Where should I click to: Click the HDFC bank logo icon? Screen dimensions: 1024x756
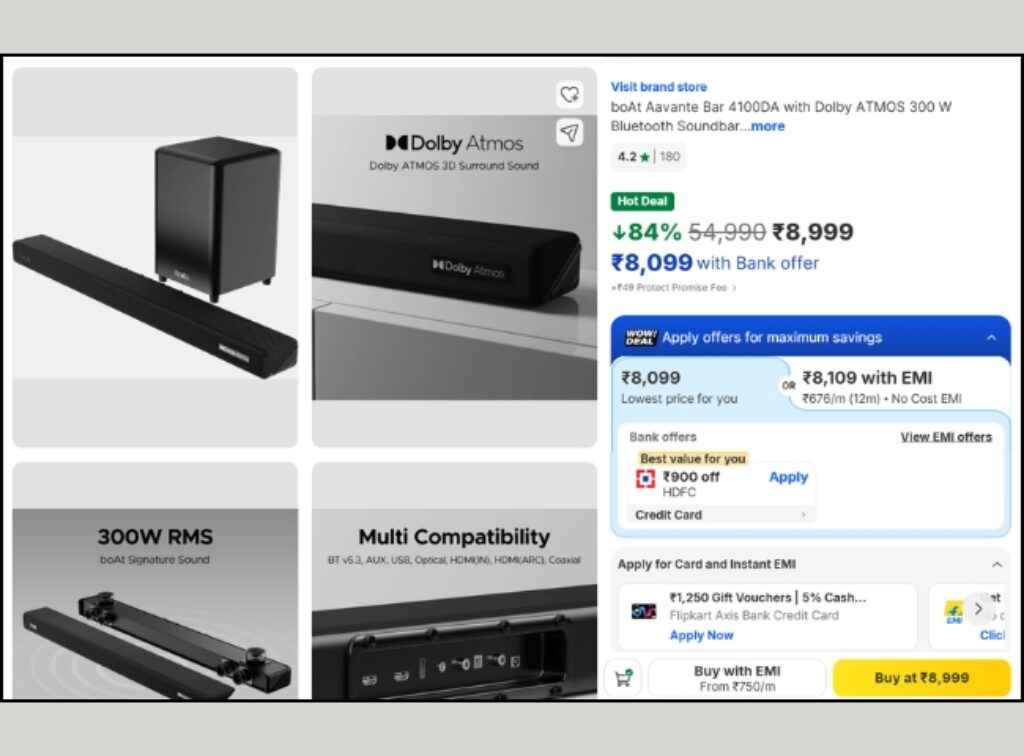tap(645, 479)
